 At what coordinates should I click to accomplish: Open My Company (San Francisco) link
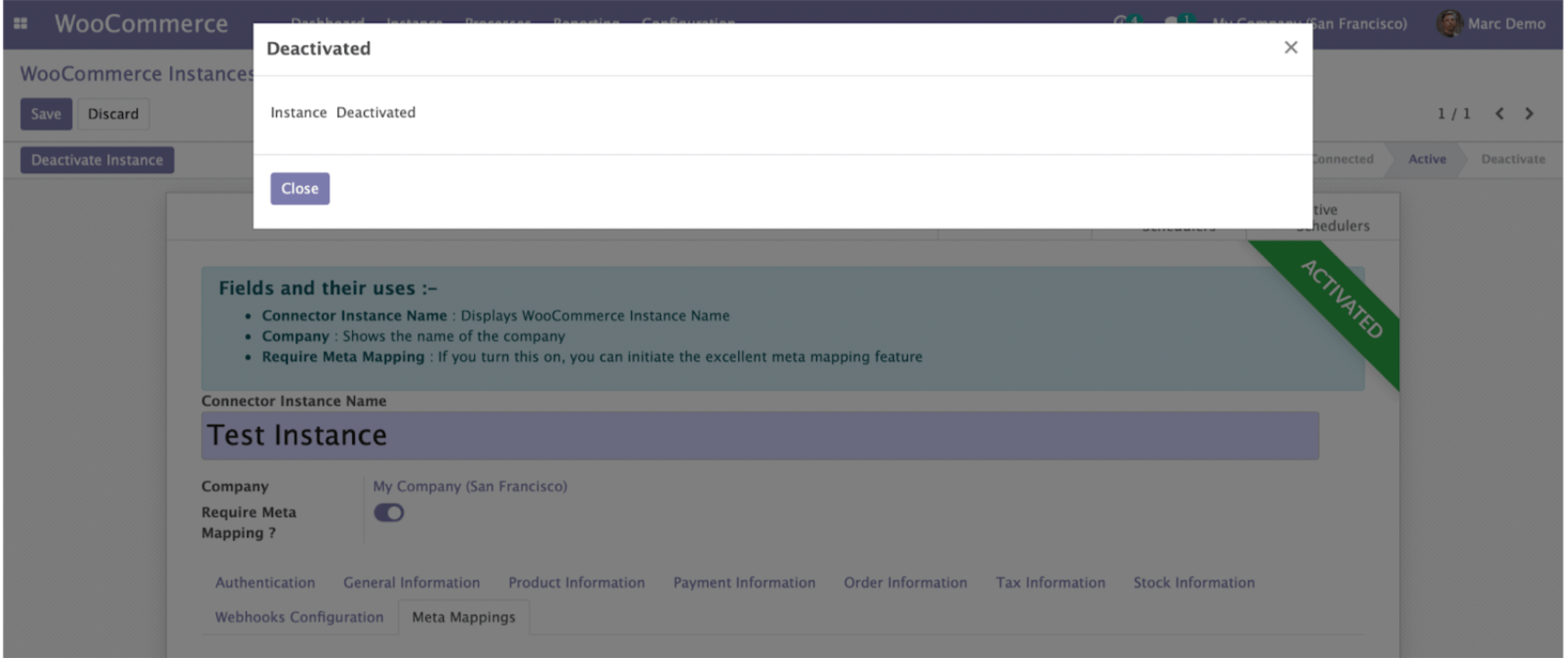click(469, 487)
